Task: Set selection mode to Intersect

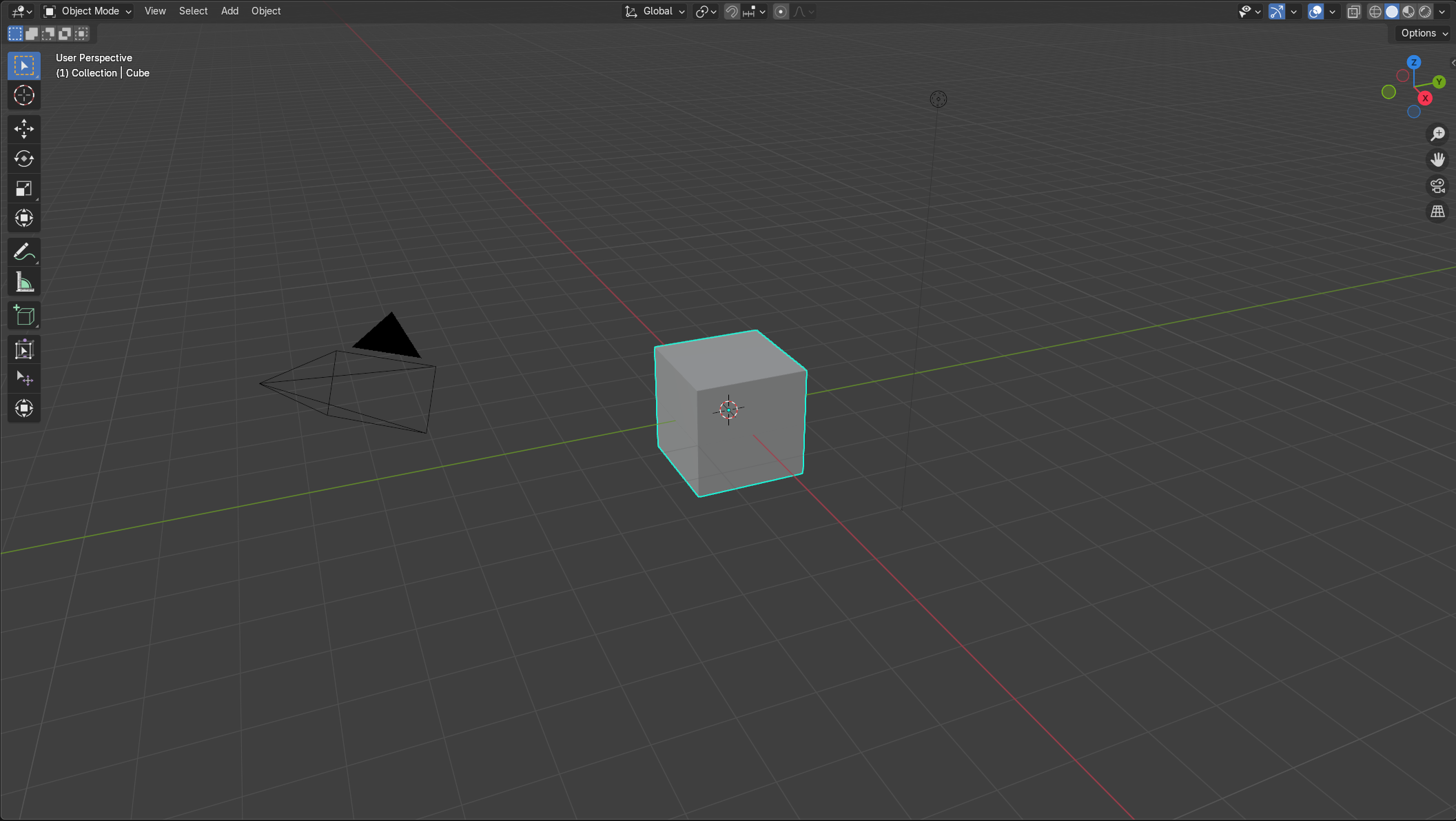Action: 81,33
